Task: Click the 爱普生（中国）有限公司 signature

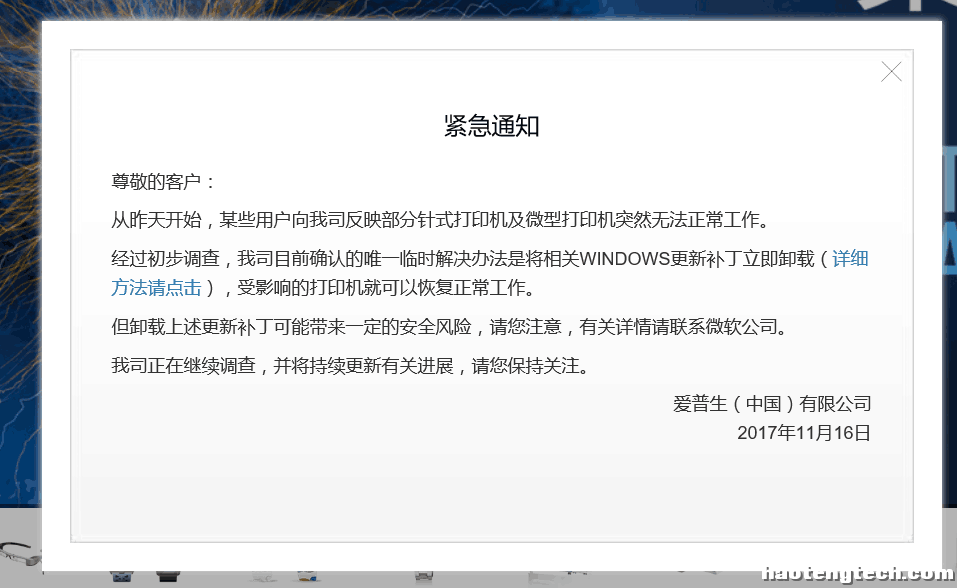Action: click(x=771, y=404)
